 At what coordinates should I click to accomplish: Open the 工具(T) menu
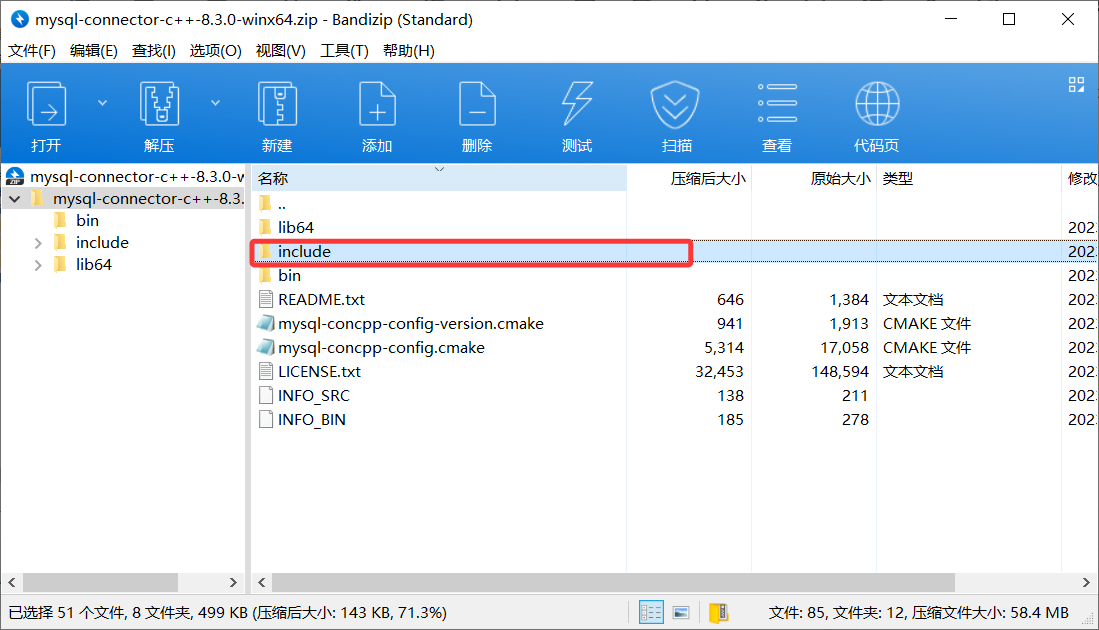[x=344, y=50]
